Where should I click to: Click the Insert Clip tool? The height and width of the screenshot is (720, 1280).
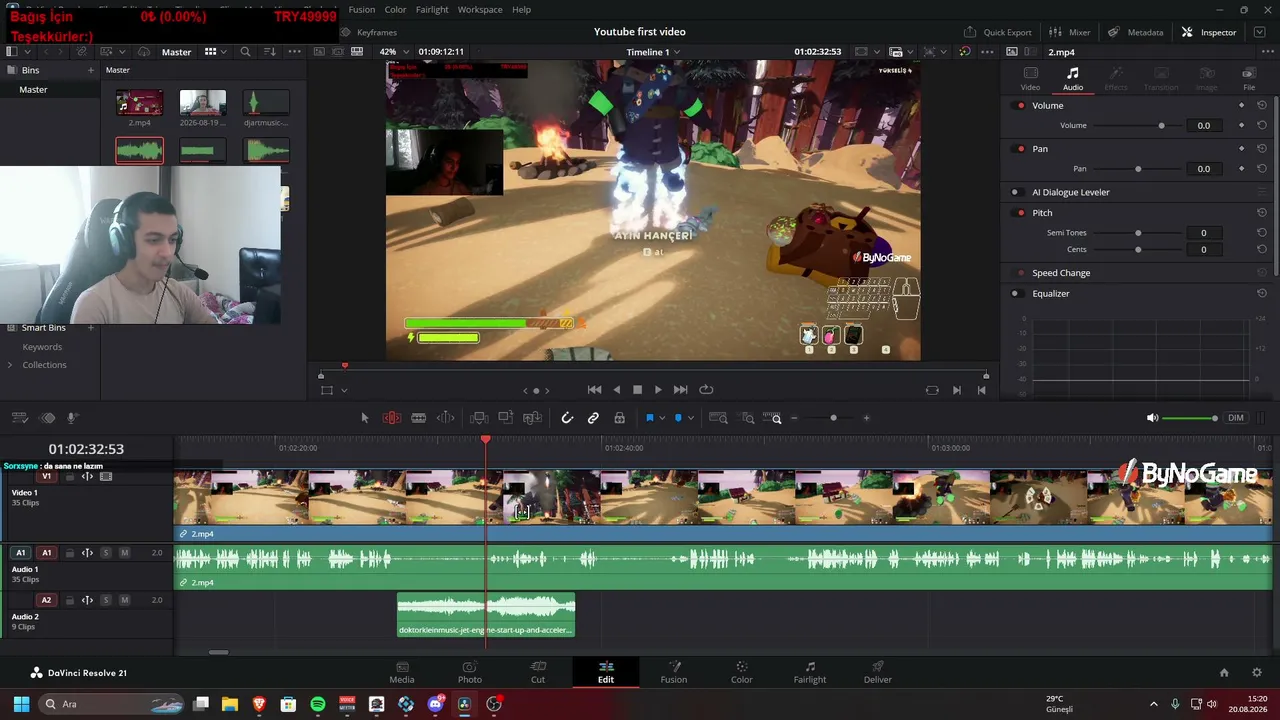(479, 418)
